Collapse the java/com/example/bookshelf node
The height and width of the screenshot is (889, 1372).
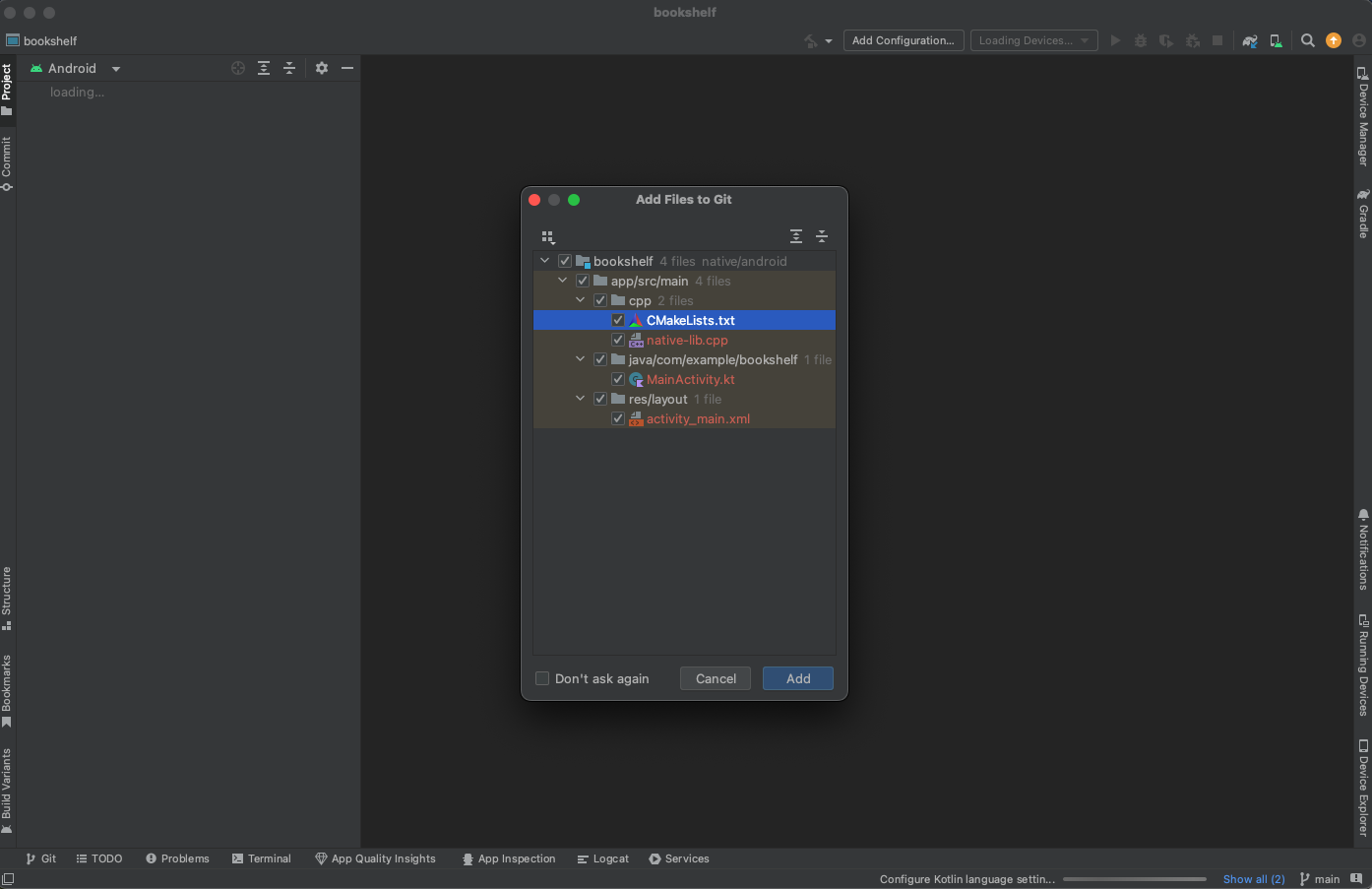pyautogui.click(x=581, y=359)
